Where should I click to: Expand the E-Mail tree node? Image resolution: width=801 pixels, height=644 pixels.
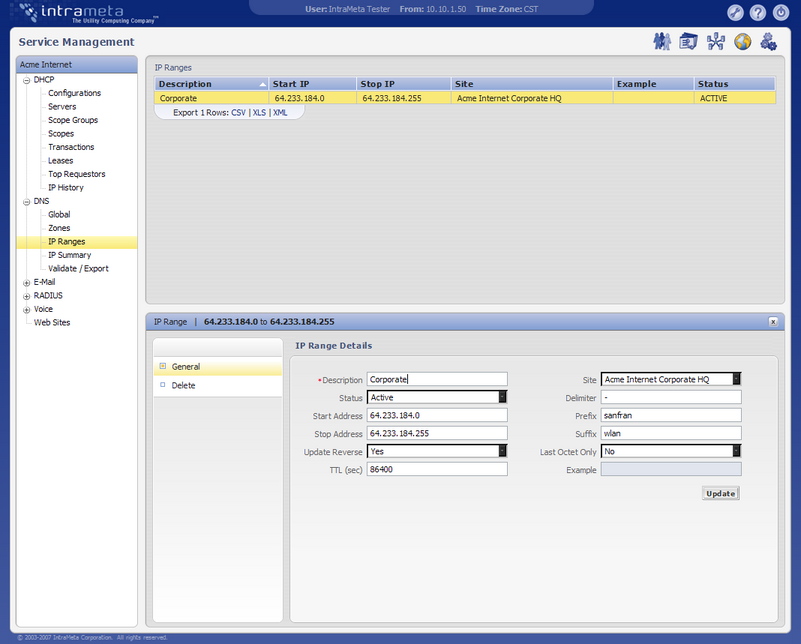tap(27, 282)
